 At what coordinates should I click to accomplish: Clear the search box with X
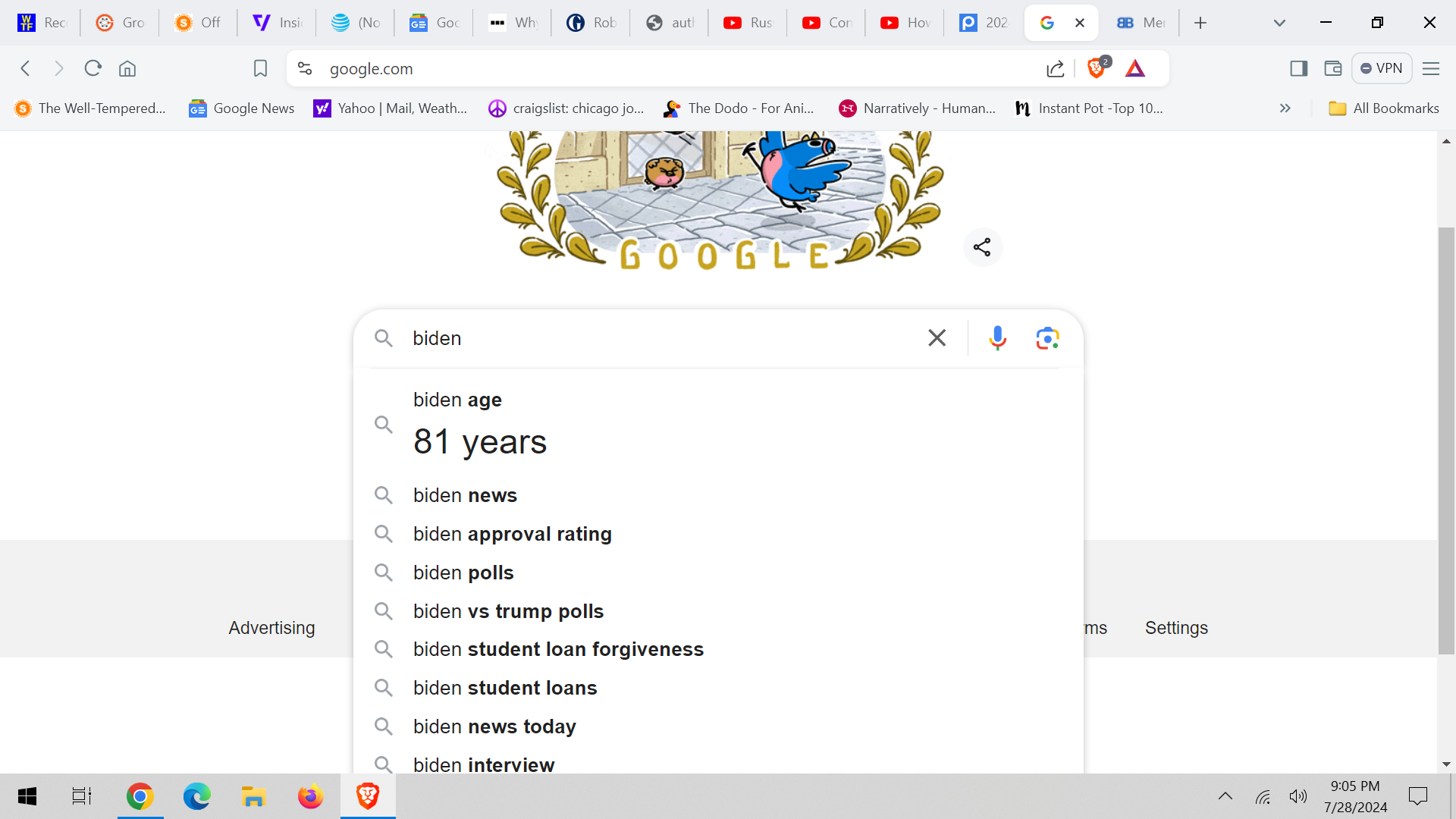click(937, 338)
